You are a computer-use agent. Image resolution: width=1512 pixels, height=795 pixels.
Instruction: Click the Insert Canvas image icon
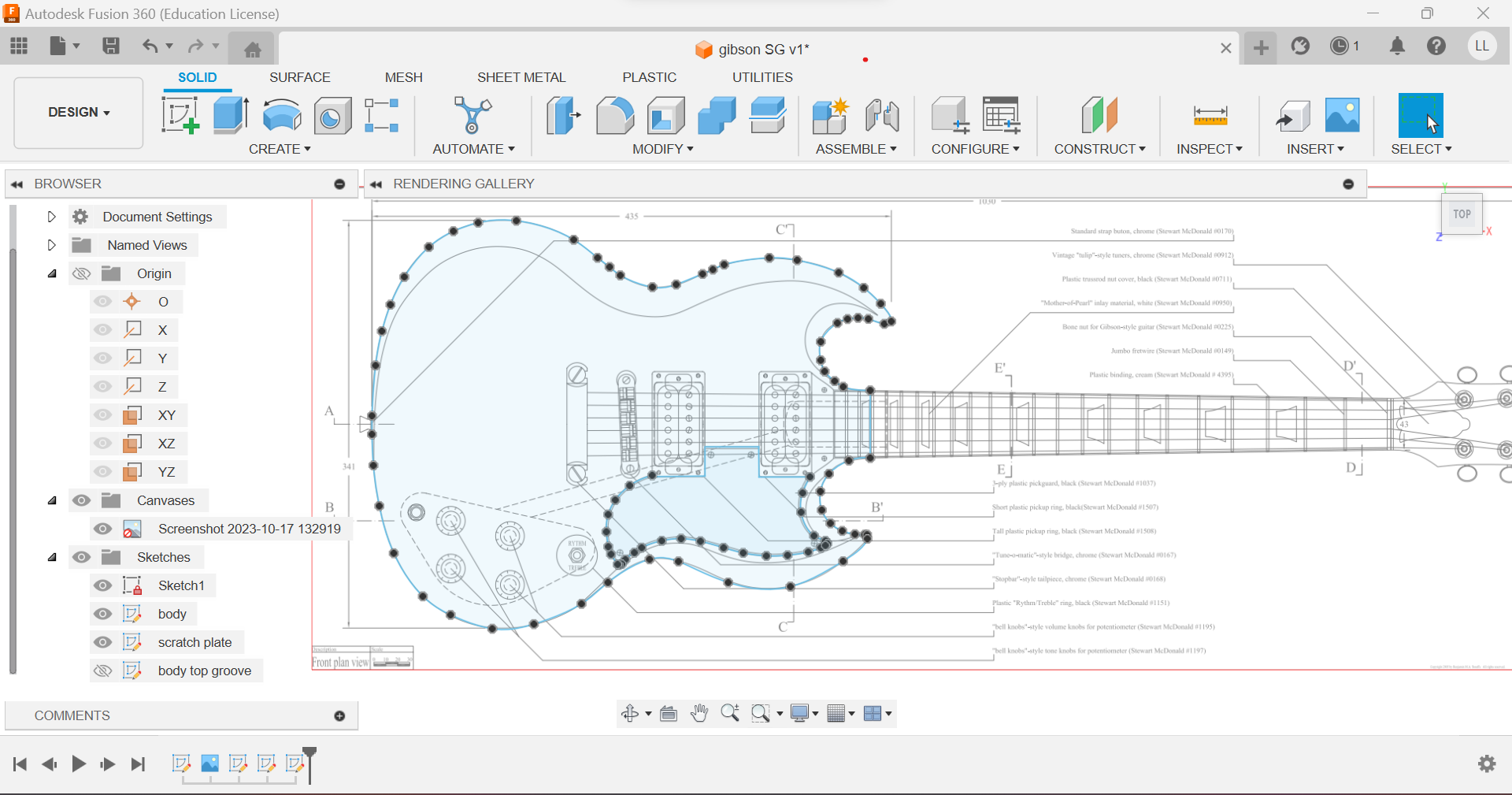pos(1342,116)
